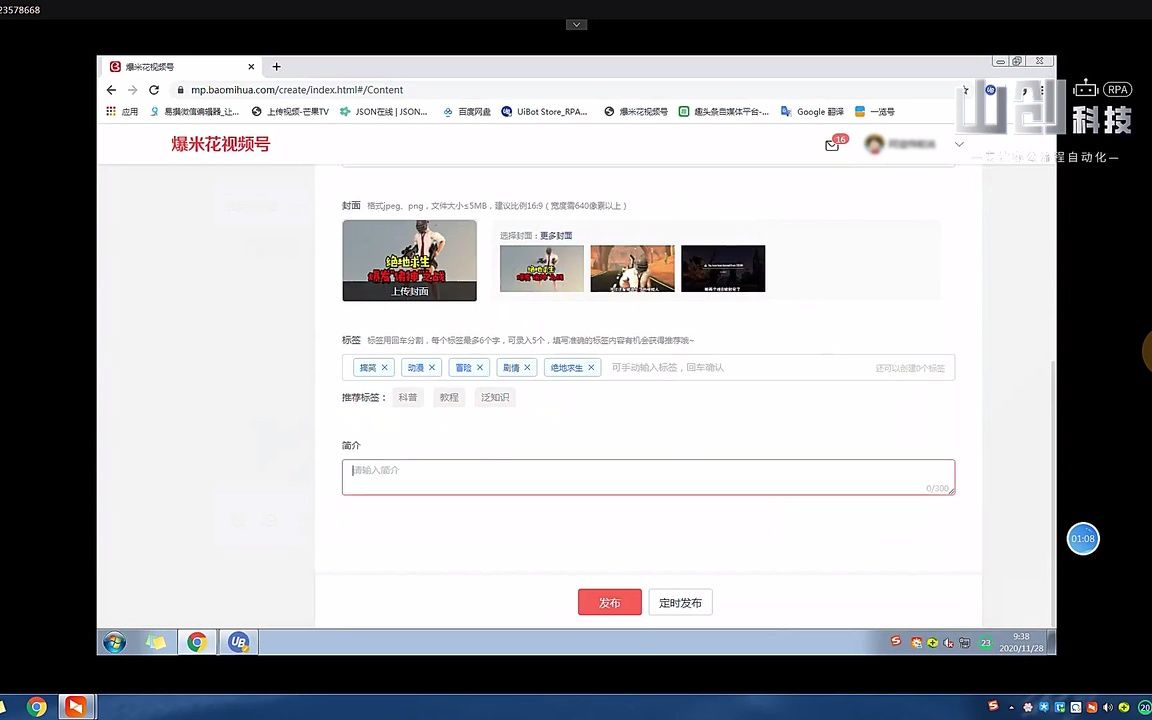Click the 爆米花视频号 logo in the header

click(x=220, y=144)
